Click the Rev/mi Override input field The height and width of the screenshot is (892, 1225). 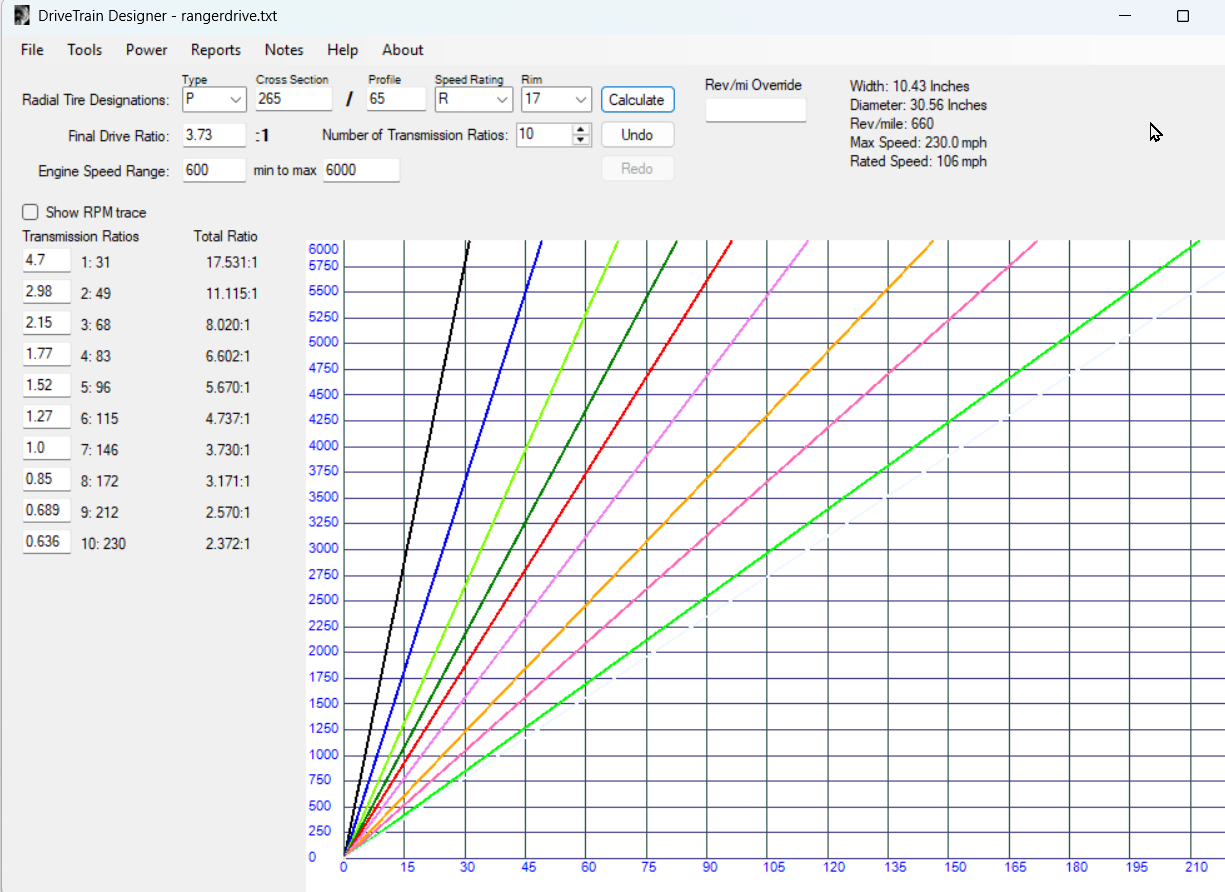(755, 110)
